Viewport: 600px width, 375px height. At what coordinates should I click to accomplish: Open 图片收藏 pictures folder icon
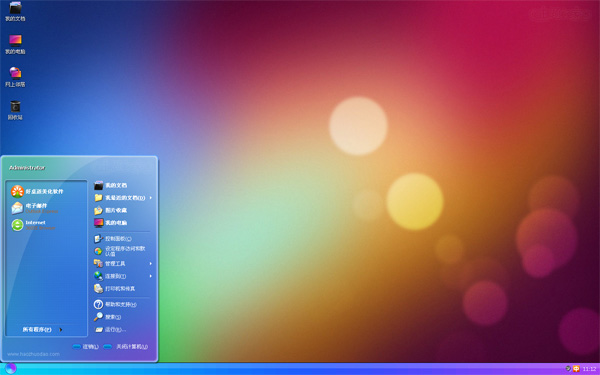tap(98, 210)
